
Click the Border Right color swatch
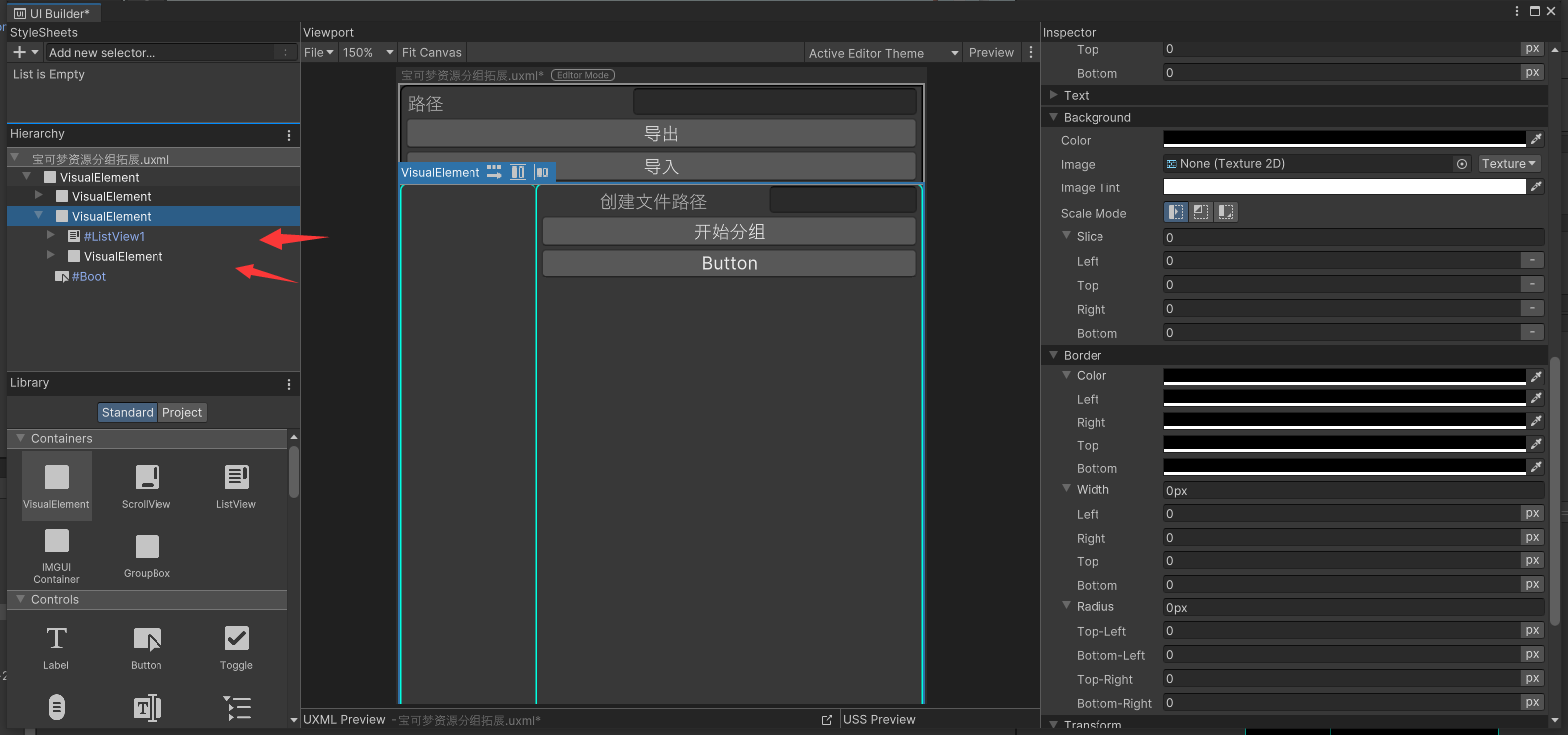pos(1345,421)
